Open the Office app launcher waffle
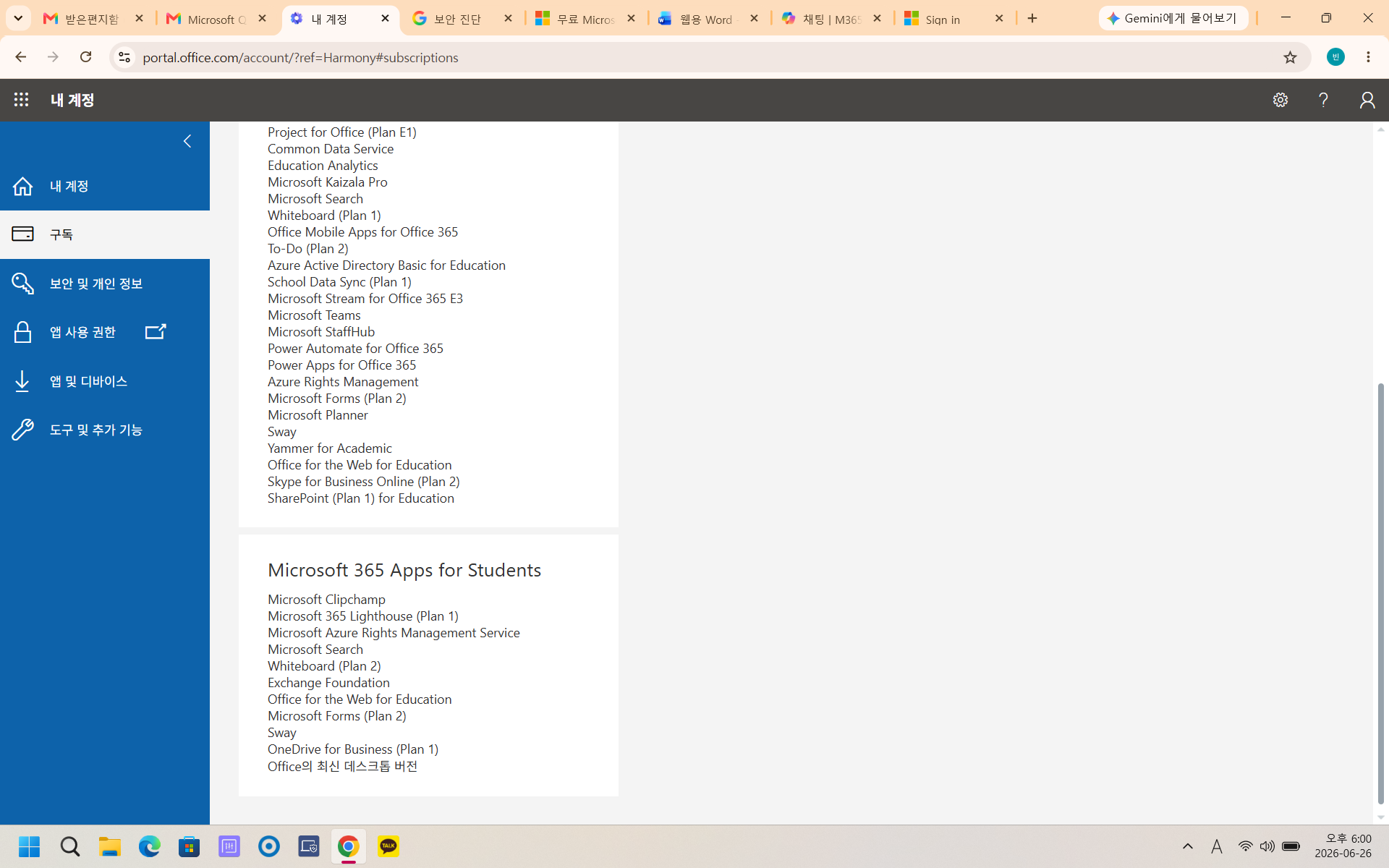This screenshot has height=868, width=1389. pos(21,100)
